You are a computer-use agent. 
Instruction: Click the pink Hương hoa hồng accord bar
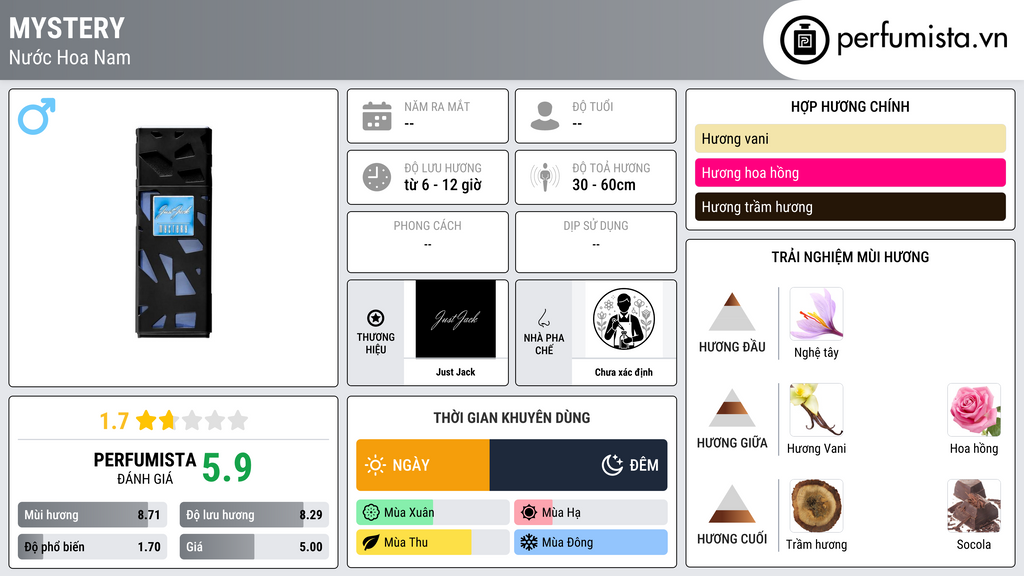(850, 172)
